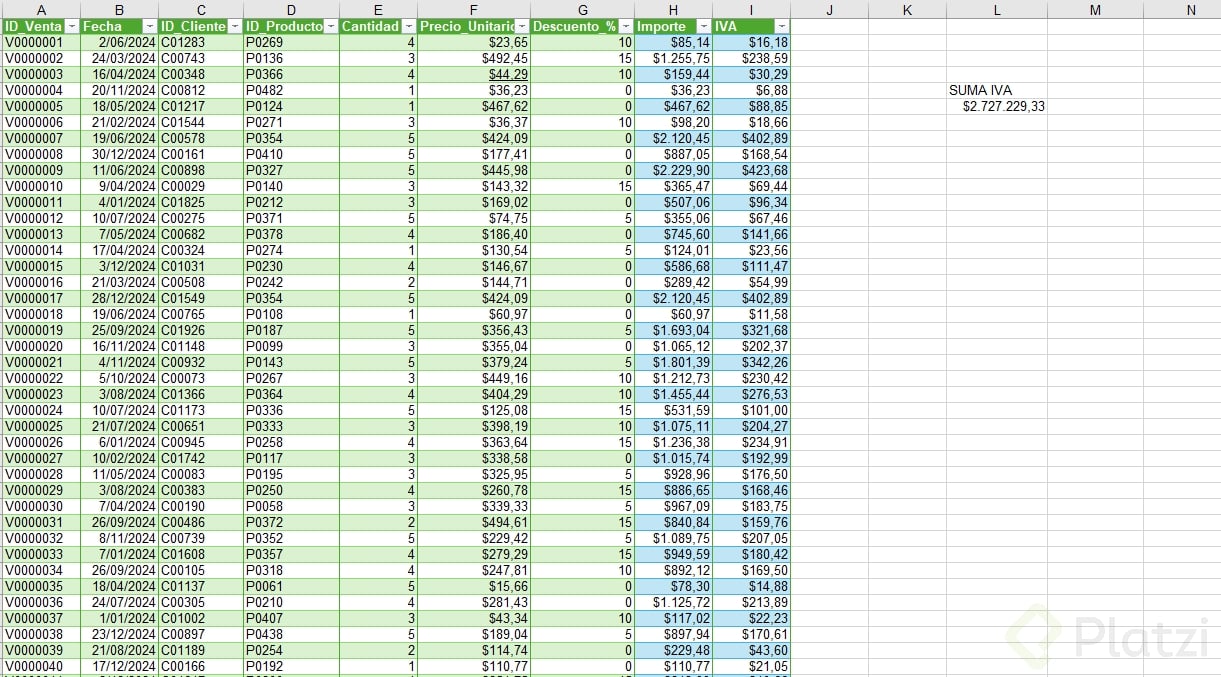Screen dimensions: 1221x677
Task: Open the ID_Producto filter arrow
Action: [331, 26]
